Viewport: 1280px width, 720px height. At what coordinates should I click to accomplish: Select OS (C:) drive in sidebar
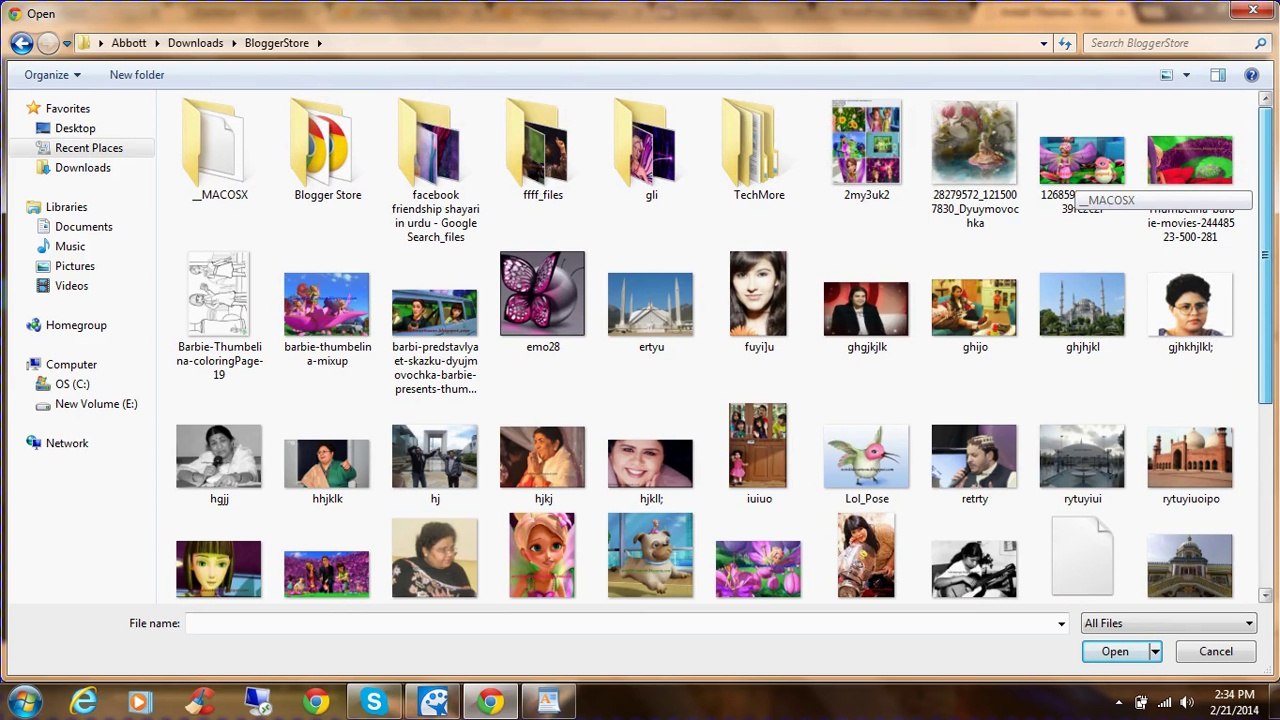point(72,384)
